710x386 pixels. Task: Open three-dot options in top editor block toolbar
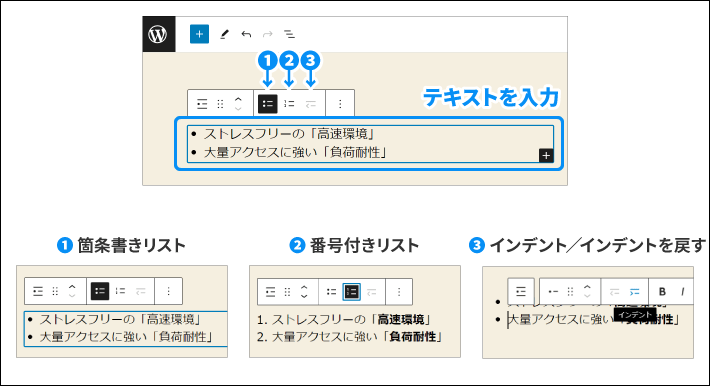pos(340,104)
